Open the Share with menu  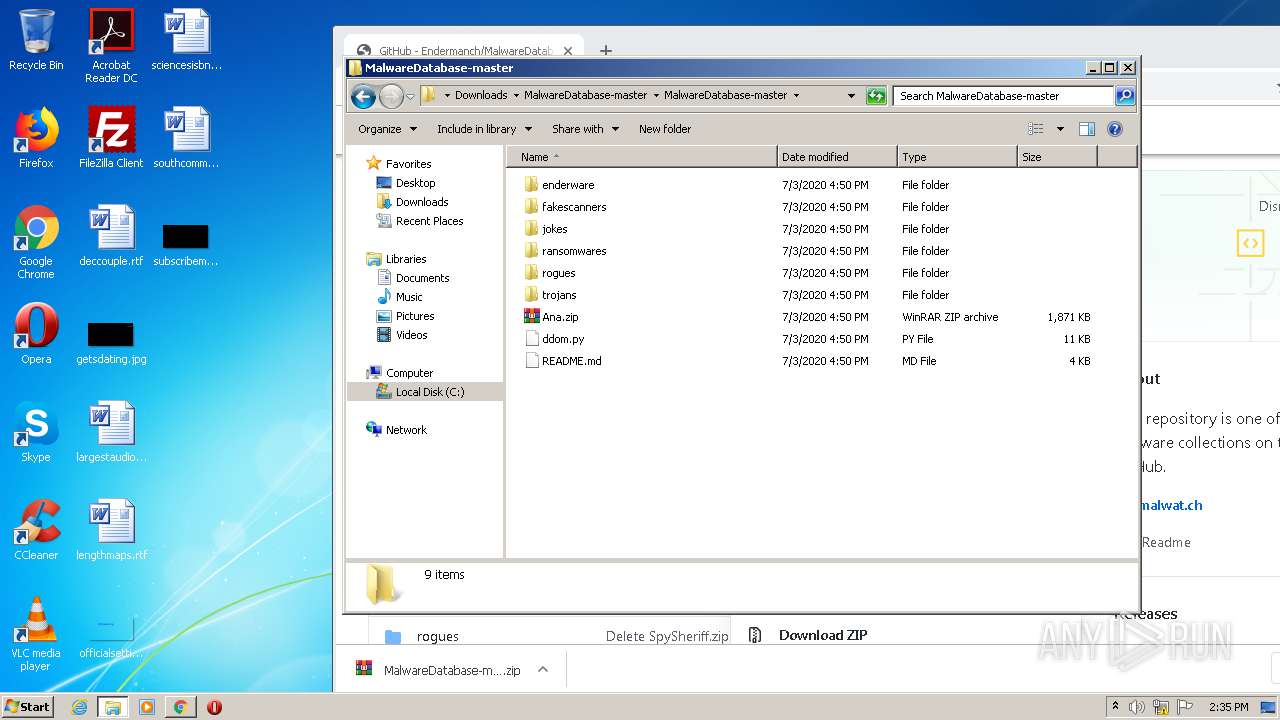point(585,129)
